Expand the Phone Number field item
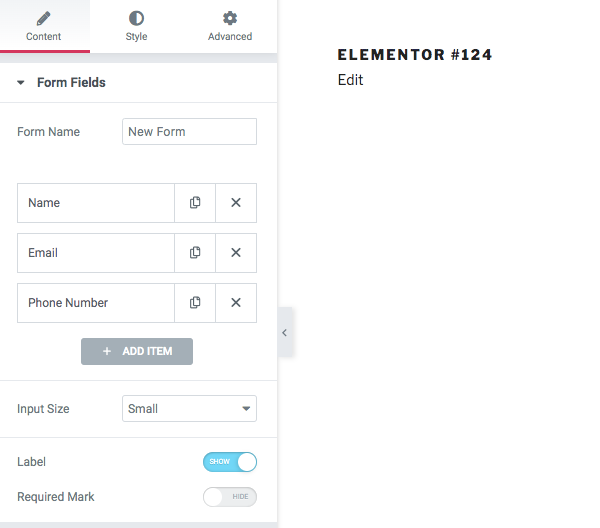The height and width of the screenshot is (528, 600). tap(96, 303)
